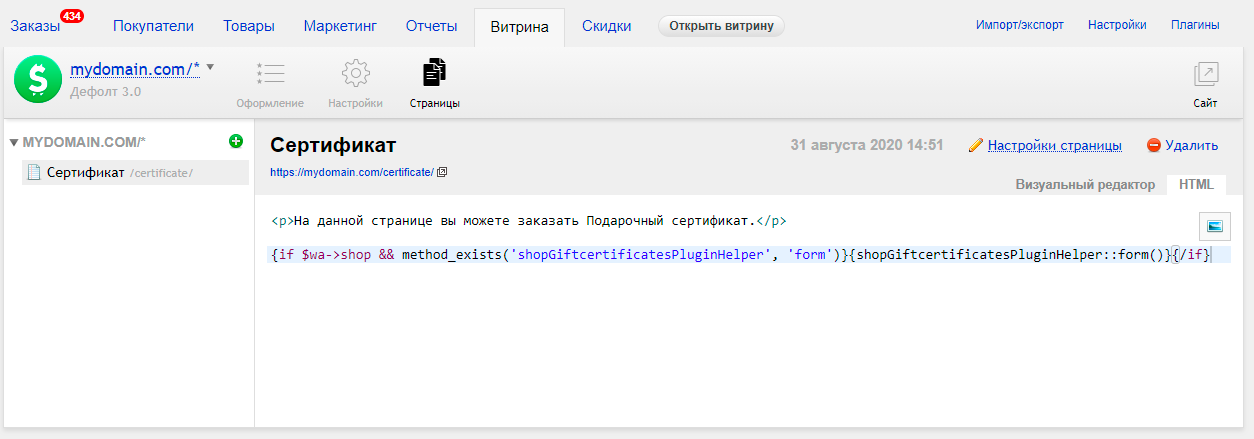1254x439 pixels.
Task: Click the green dollar shop logo
Action: point(38,79)
